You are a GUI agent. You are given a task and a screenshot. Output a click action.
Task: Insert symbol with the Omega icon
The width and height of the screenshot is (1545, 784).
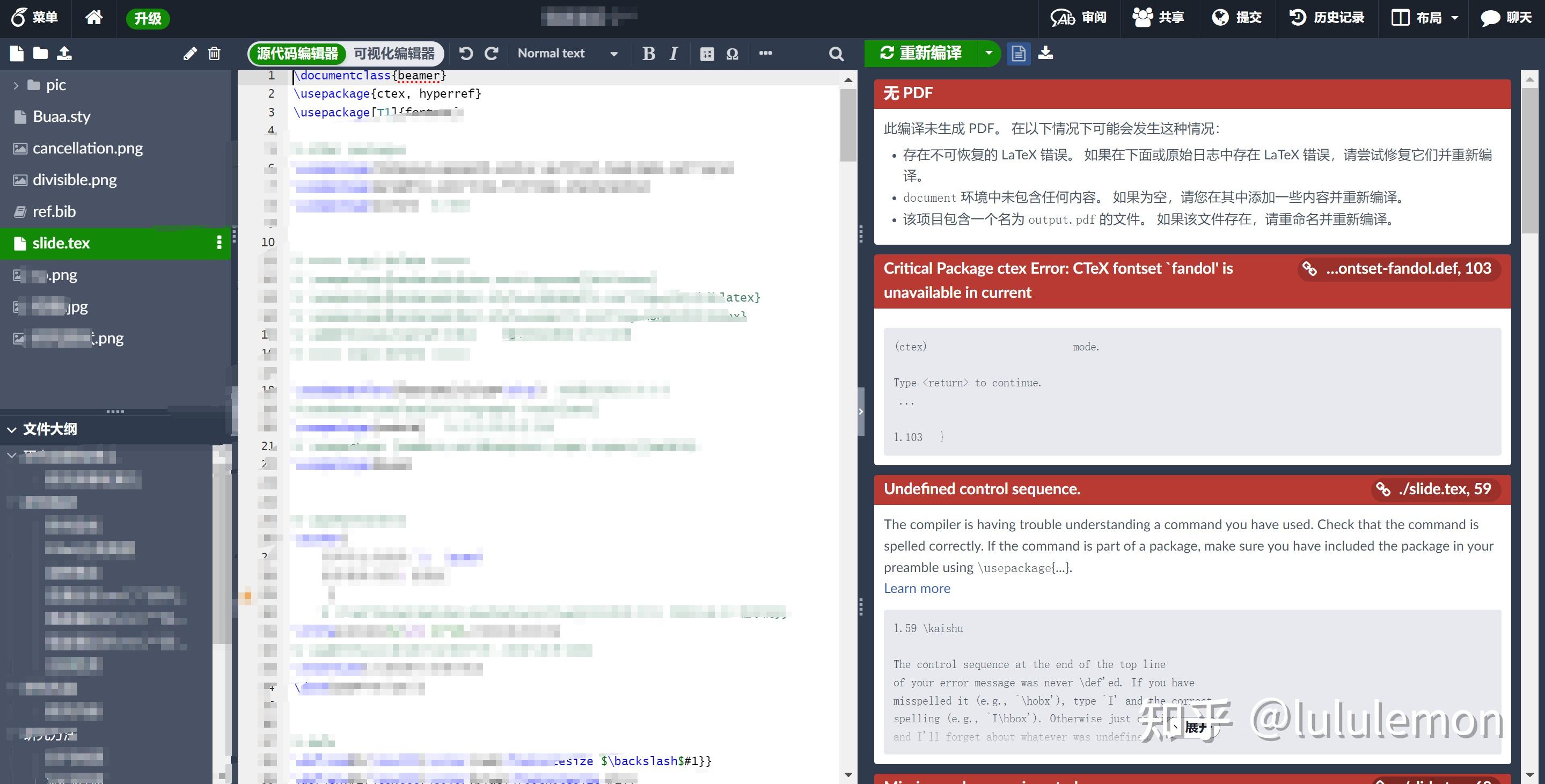pyautogui.click(x=733, y=54)
